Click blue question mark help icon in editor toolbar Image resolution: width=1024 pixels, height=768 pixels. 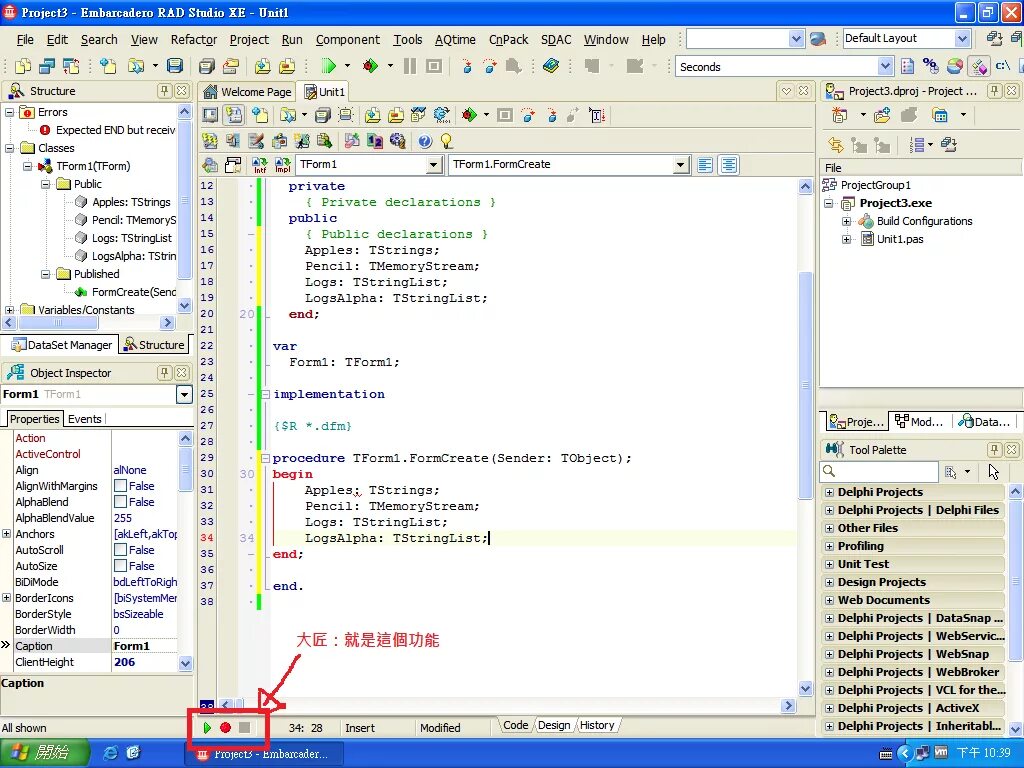tap(425, 141)
